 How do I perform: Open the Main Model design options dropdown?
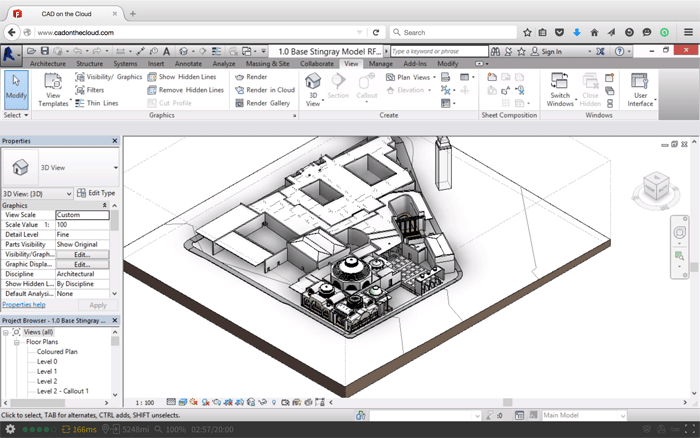coord(584,415)
